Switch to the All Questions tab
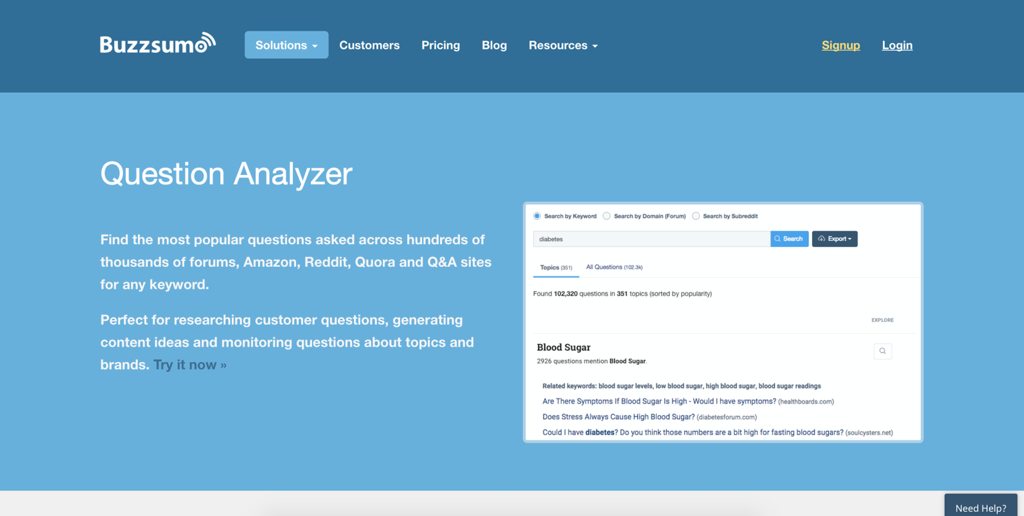 coord(614,267)
